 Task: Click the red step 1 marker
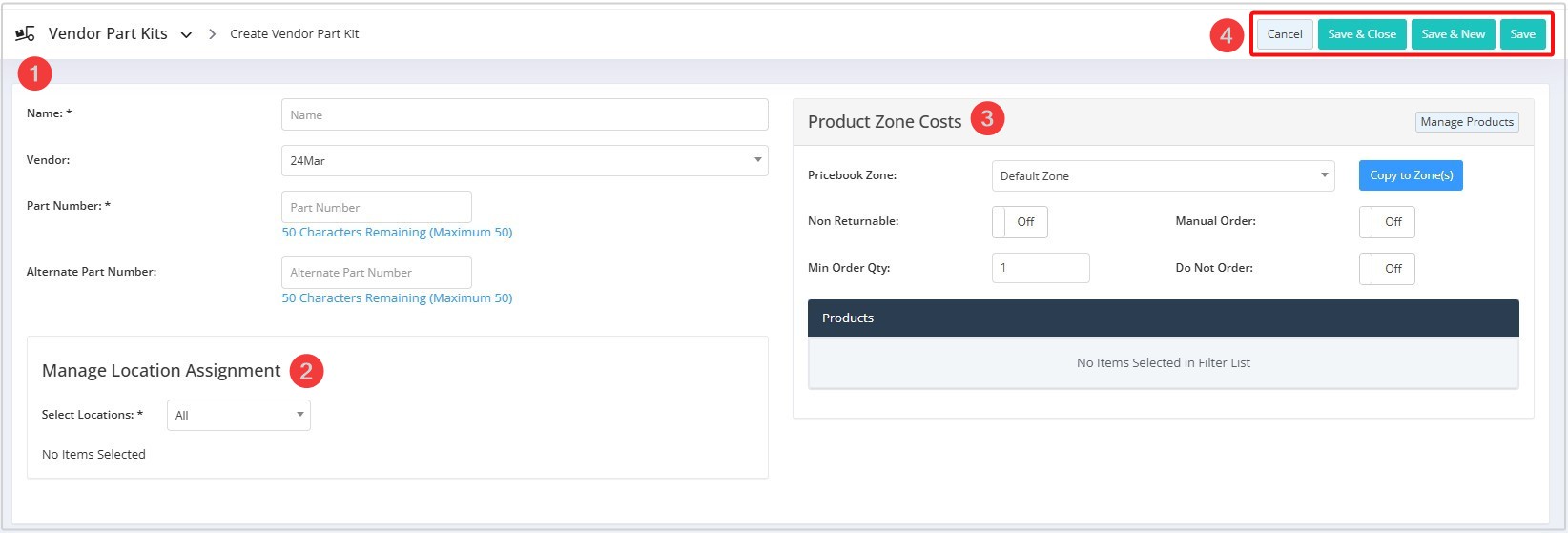[x=34, y=72]
